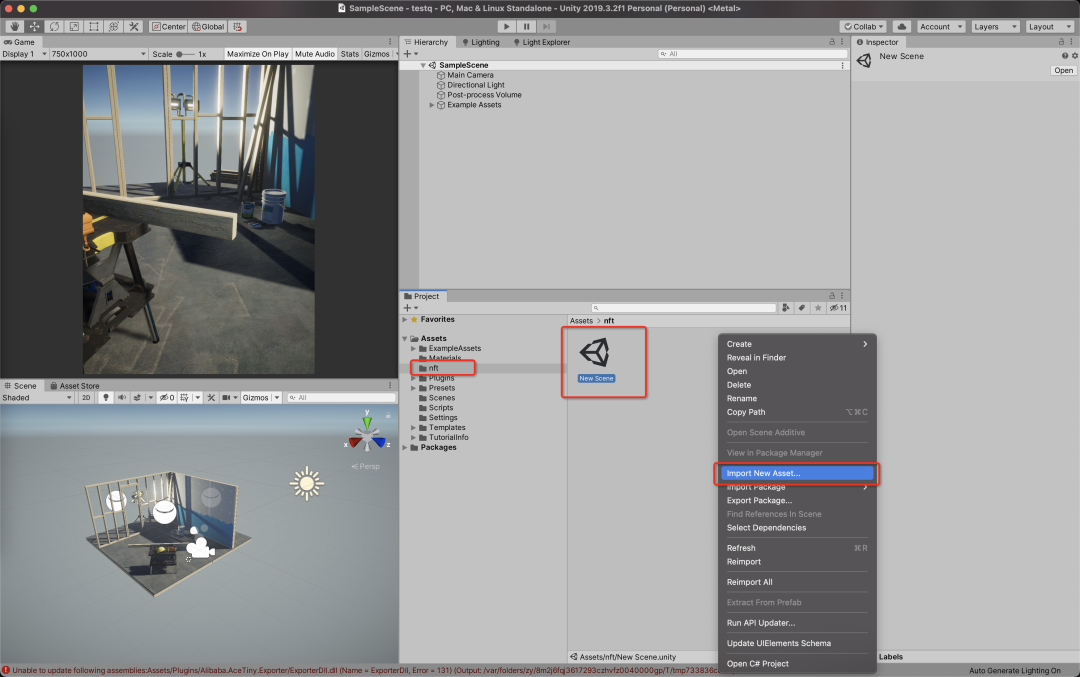
Task: Search by type icon in Project panel
Action: coord(786,308)
